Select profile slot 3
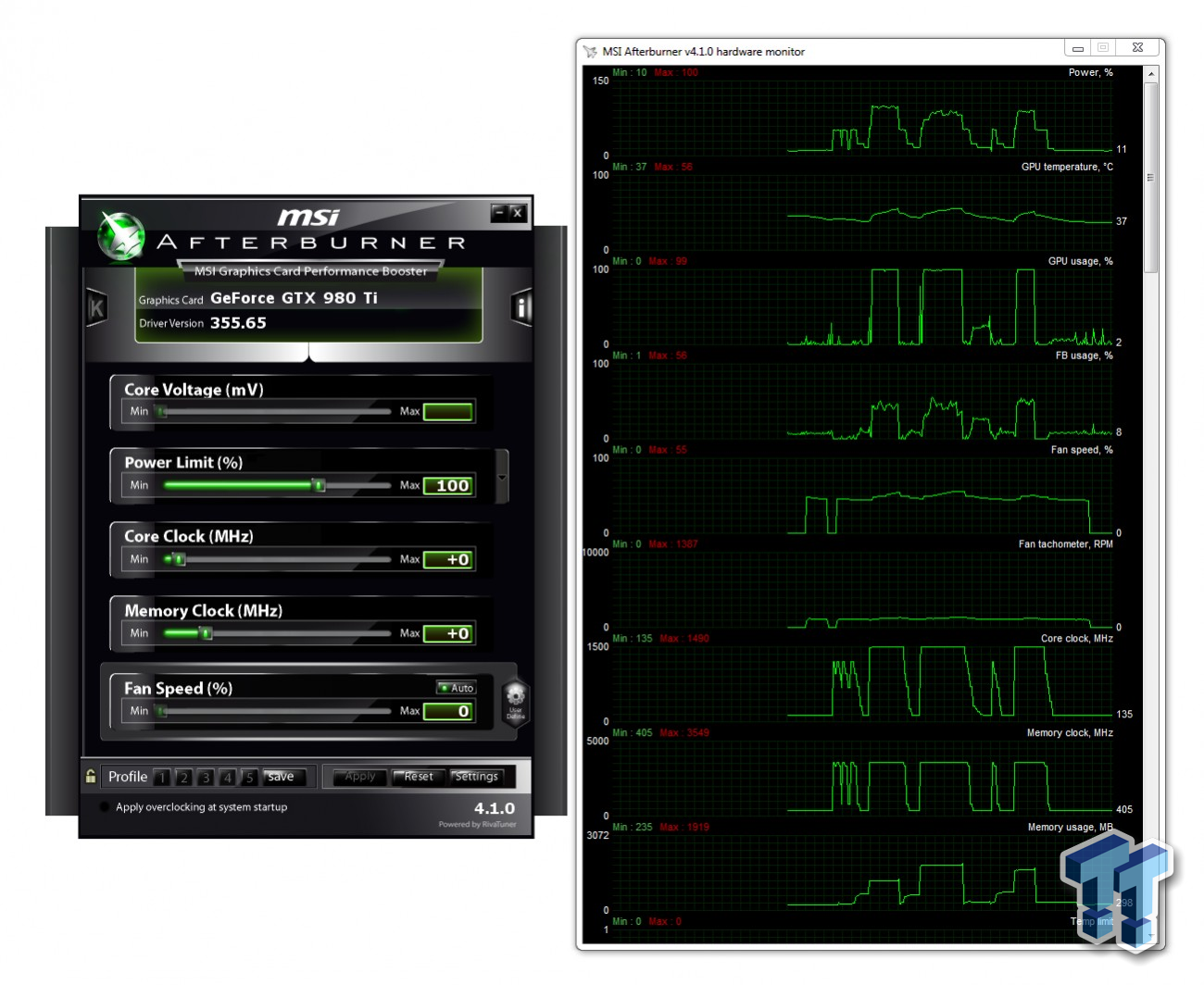 [x=206, y=778]
